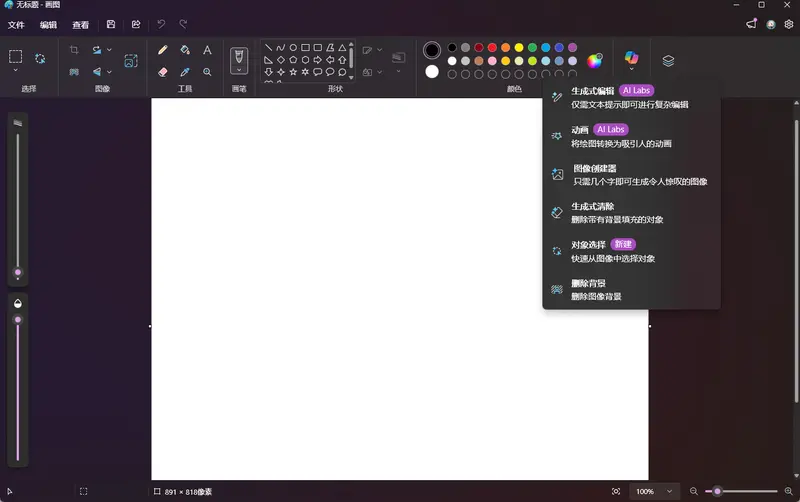Select Color 1 large black circle
Image resolution: width=800 pixels, height=502 pixels.
coord(432,50)
